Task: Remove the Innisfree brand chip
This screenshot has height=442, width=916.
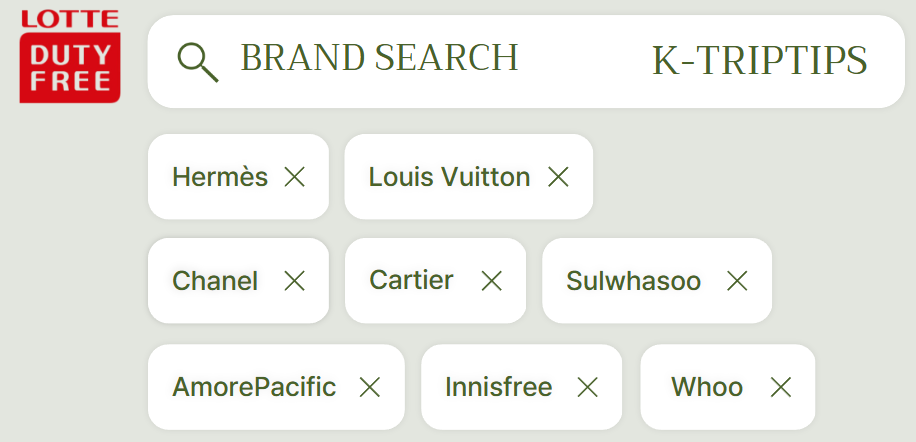Action: pos(587,387)
